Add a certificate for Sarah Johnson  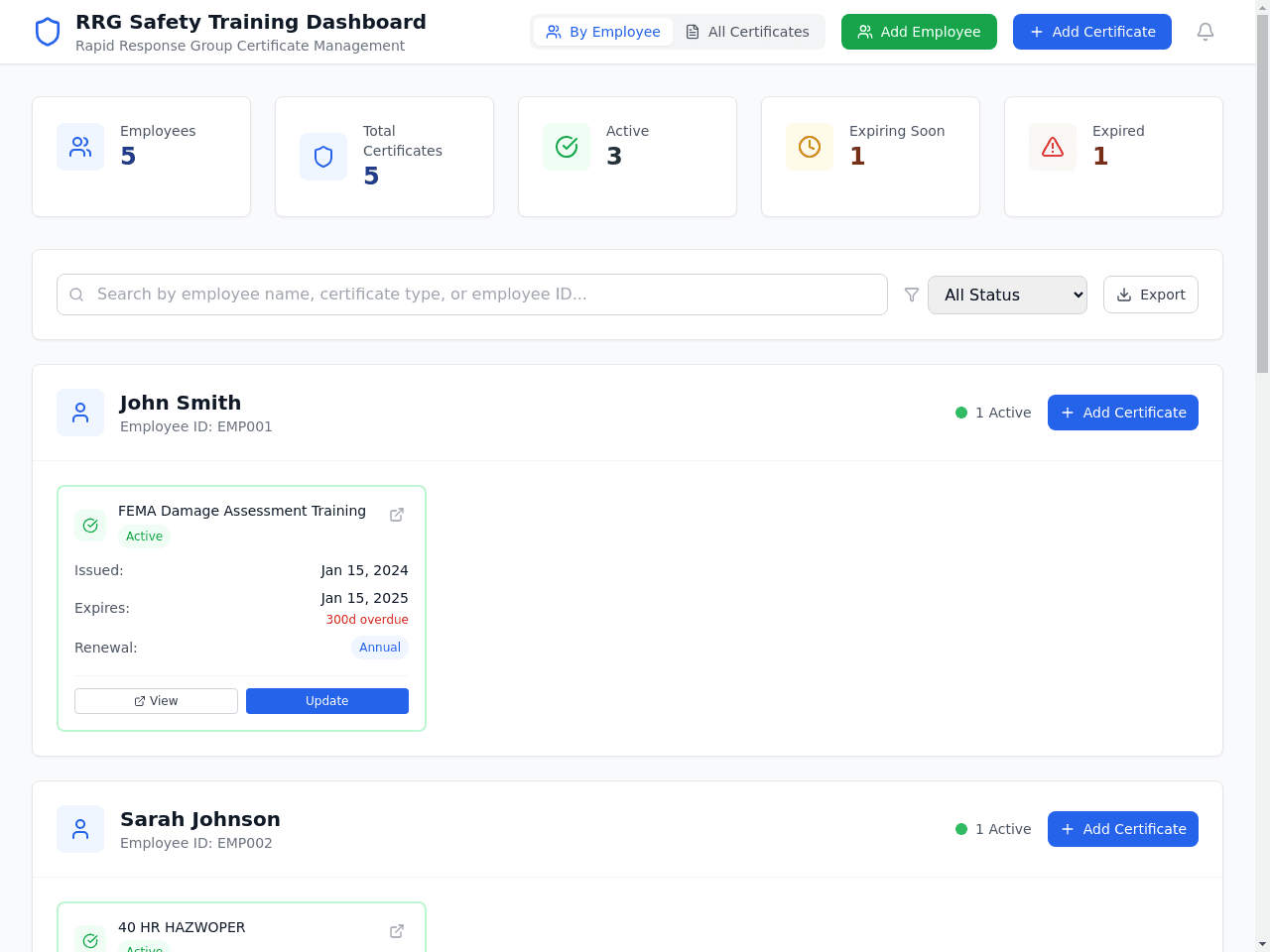click(x=1123, y=829)
